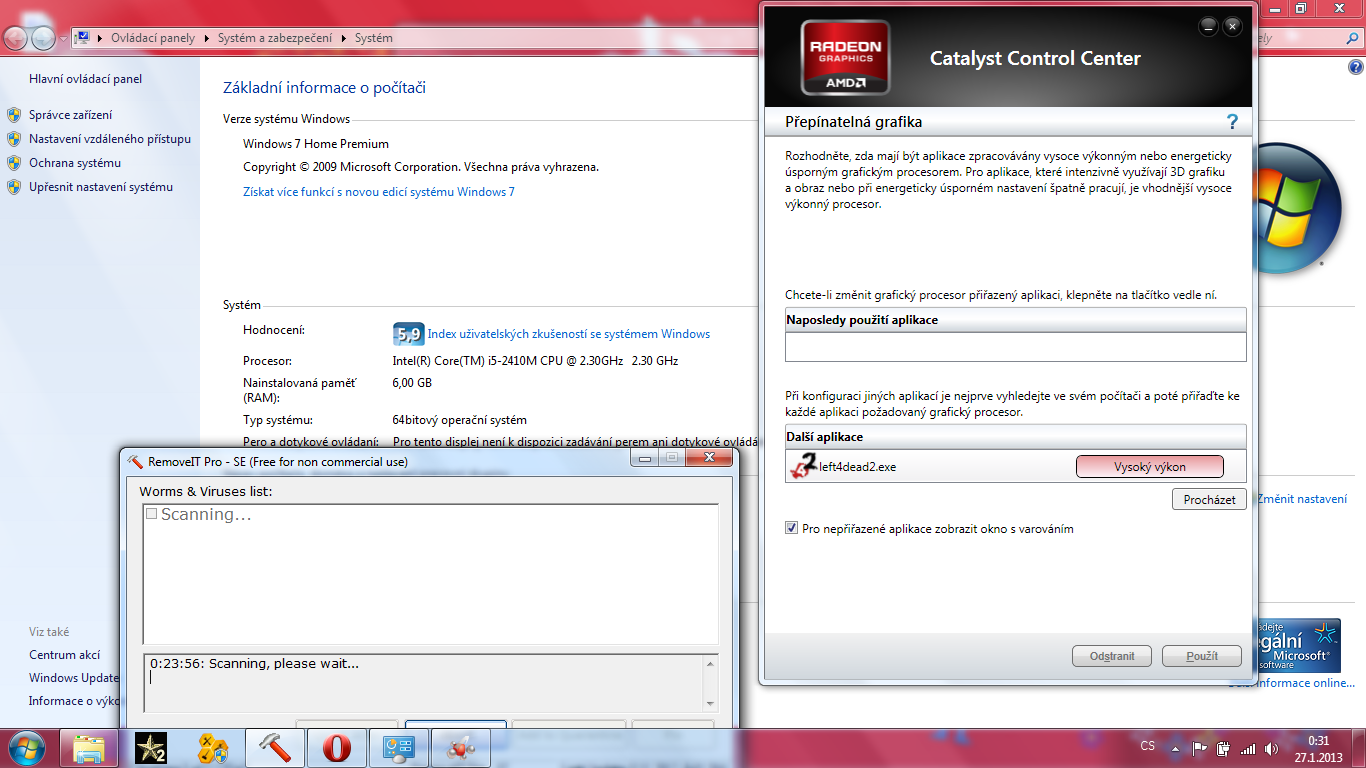Screen dimensions: 1366x768
Task: Open the Start menu orb
Action: click(27, 747)
